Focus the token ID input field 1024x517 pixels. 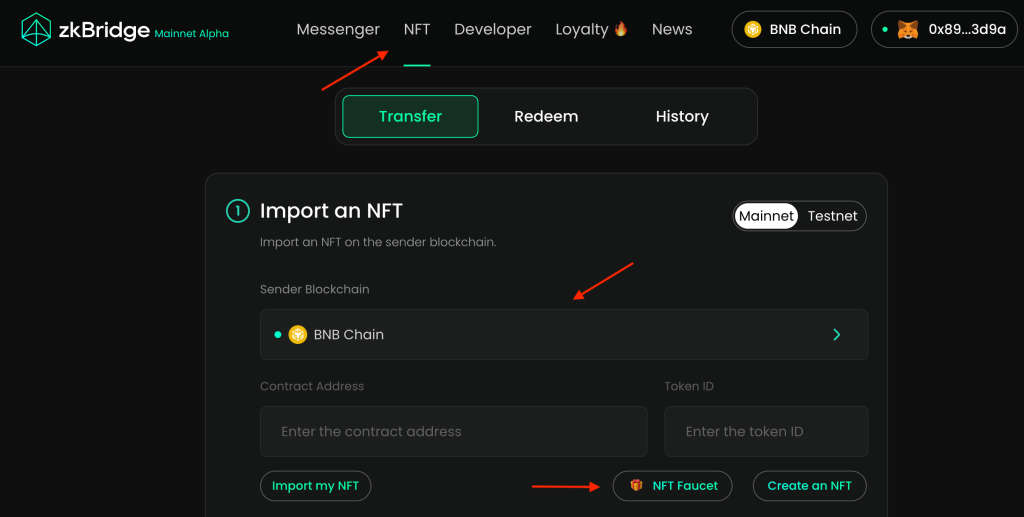coord(766,431)
